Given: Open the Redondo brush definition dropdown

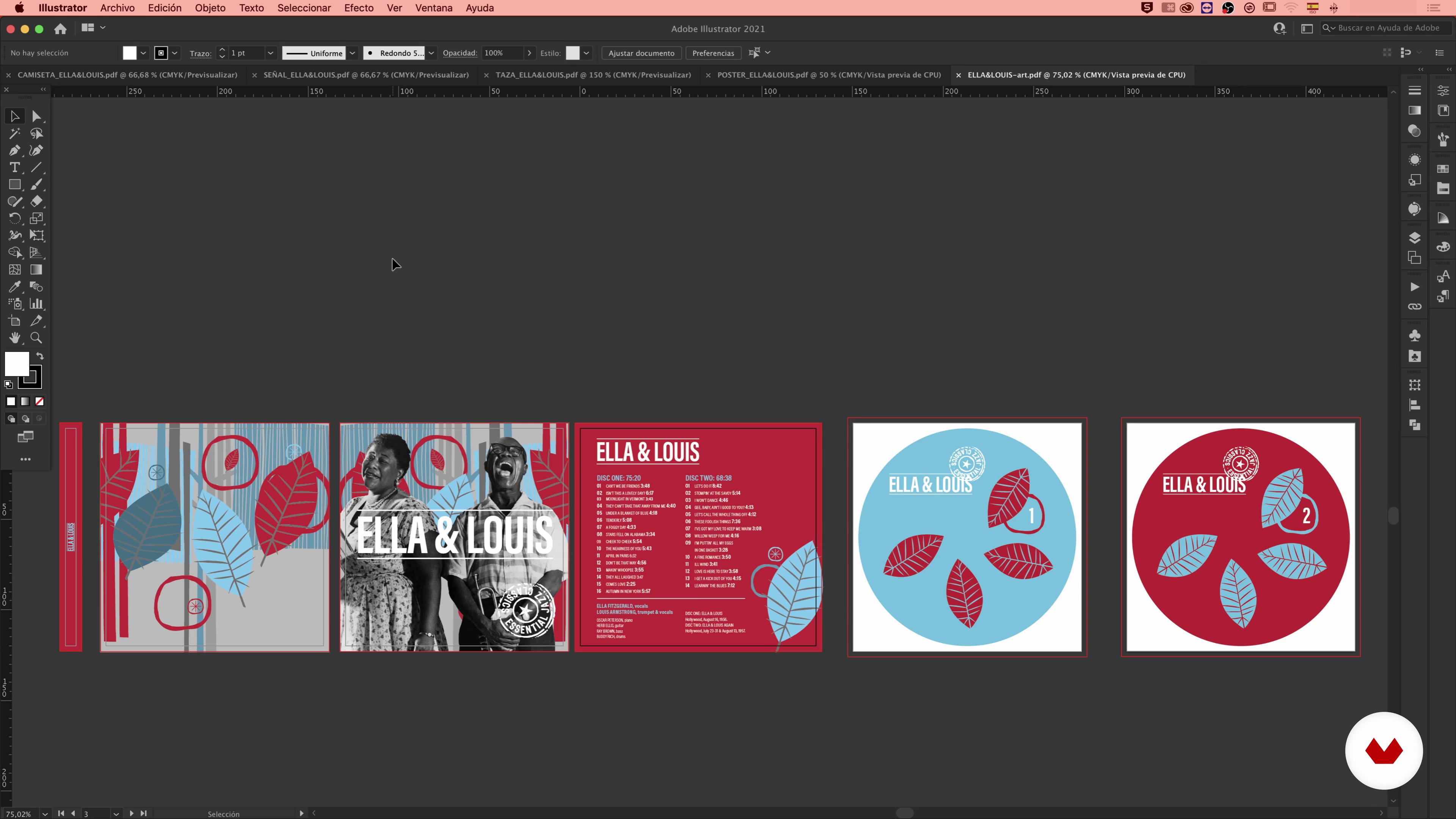Looking at the screenshot, I should [431, 53].
